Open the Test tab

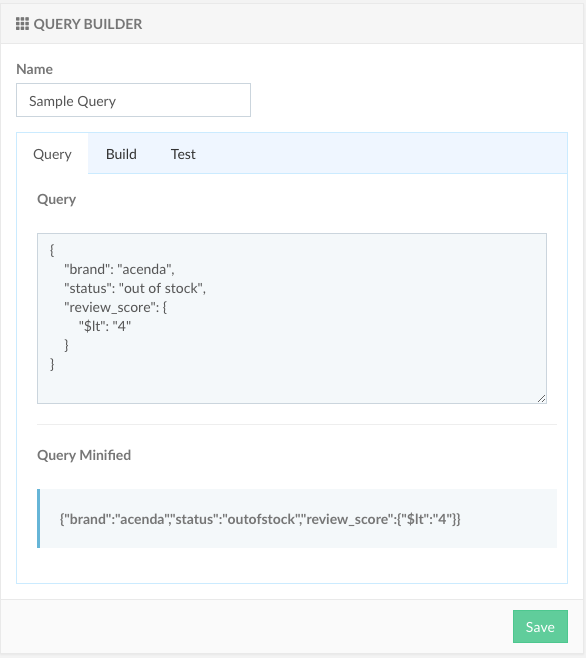pyautogui.click(x=183, y=154)
